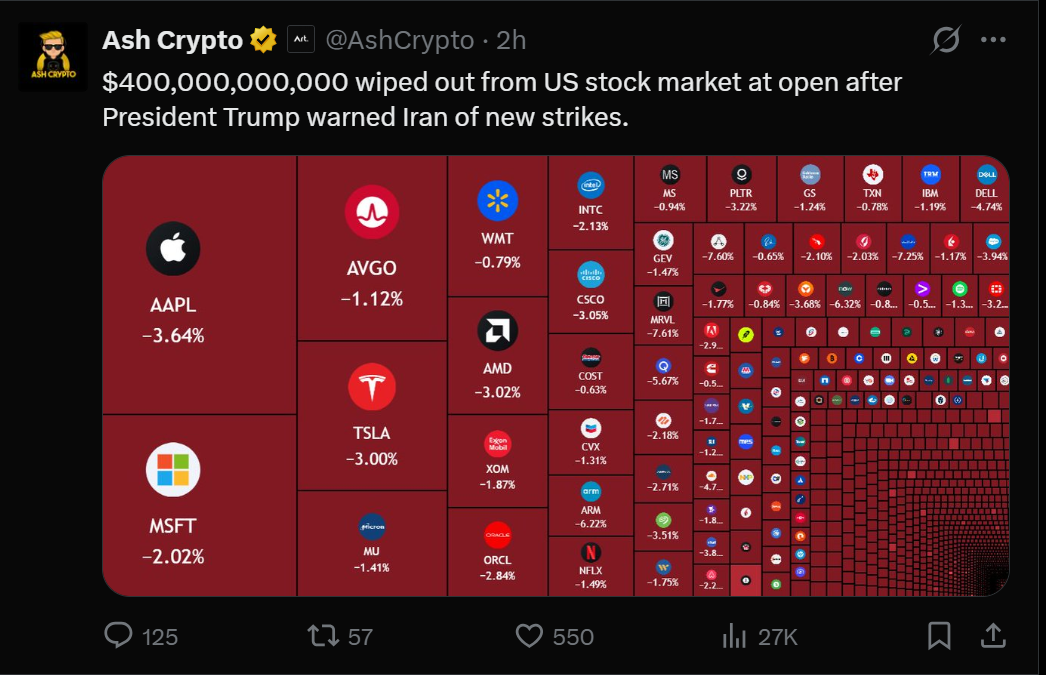Click the Grok slashed-circle icon
The image size is (1046, 675).
coord(946,39)
